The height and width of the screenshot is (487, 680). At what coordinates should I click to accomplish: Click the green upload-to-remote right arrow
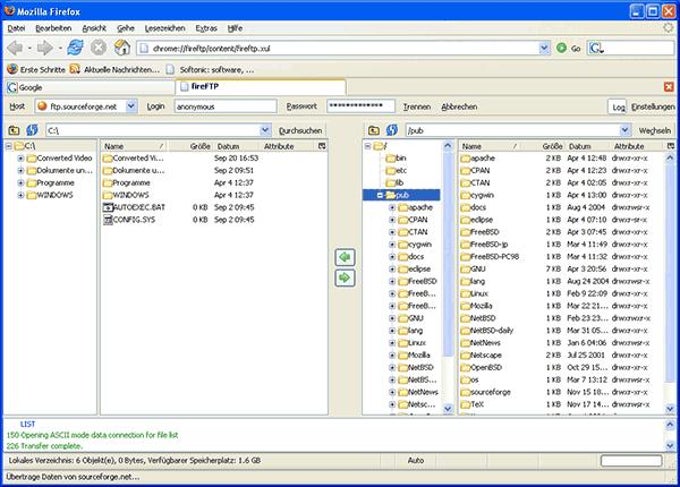[x=345, y=278]
